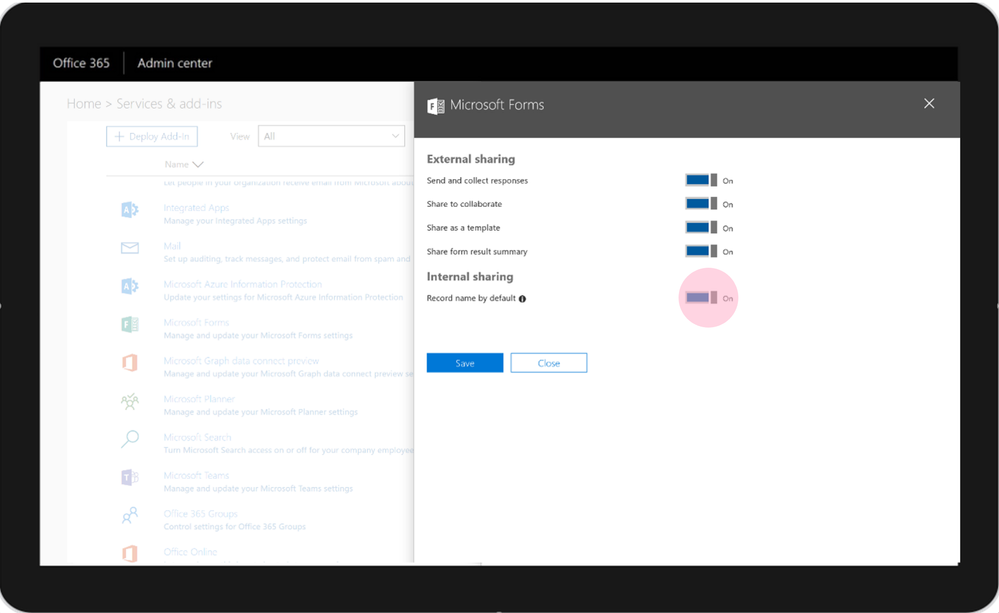Click the Azure Information Protection icon

tap(129, 286)
